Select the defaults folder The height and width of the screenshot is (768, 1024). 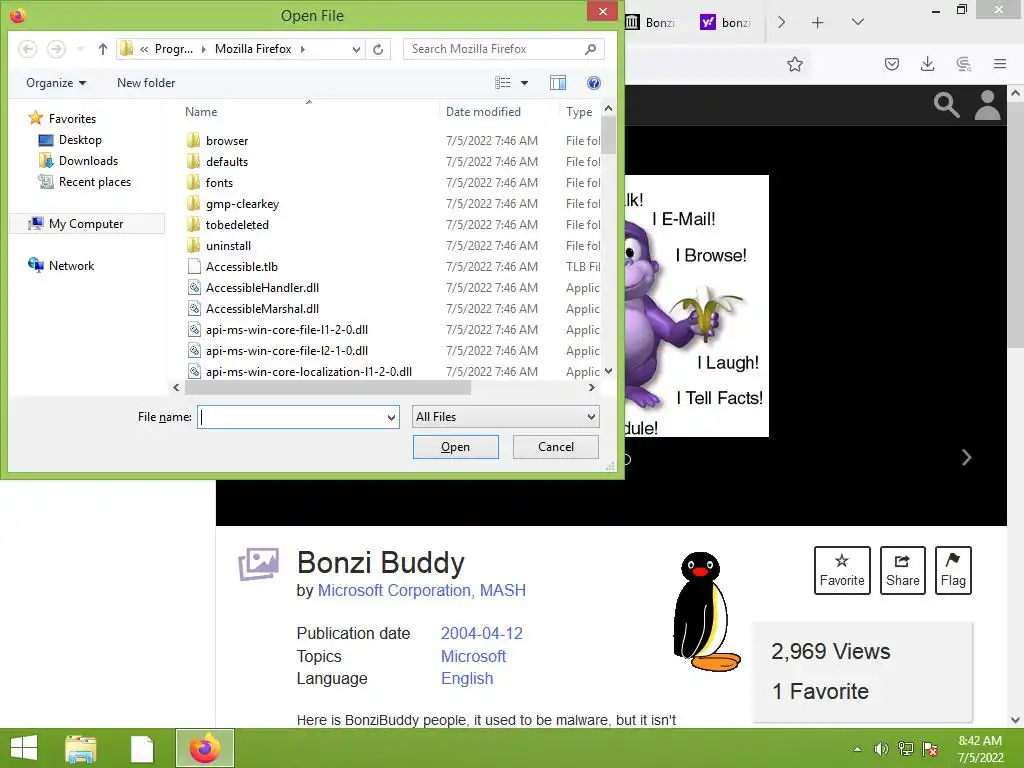coord(227,161)
